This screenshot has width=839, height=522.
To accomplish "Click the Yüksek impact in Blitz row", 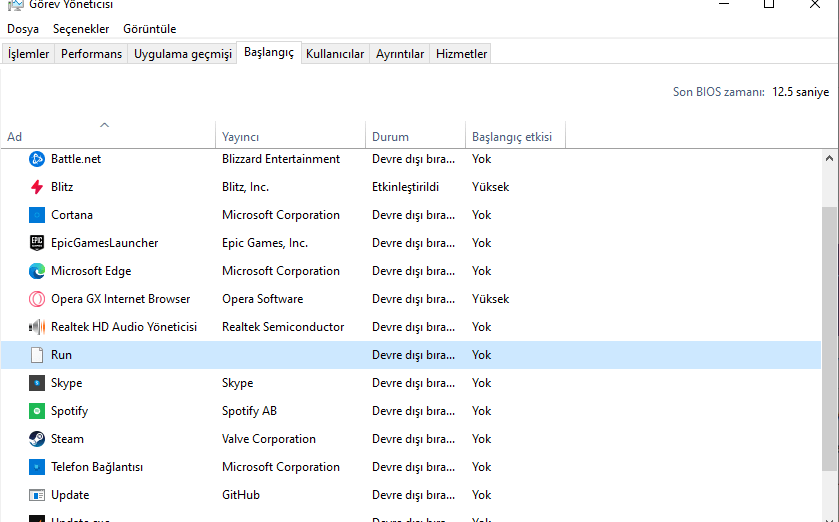I will pos(490,187).
